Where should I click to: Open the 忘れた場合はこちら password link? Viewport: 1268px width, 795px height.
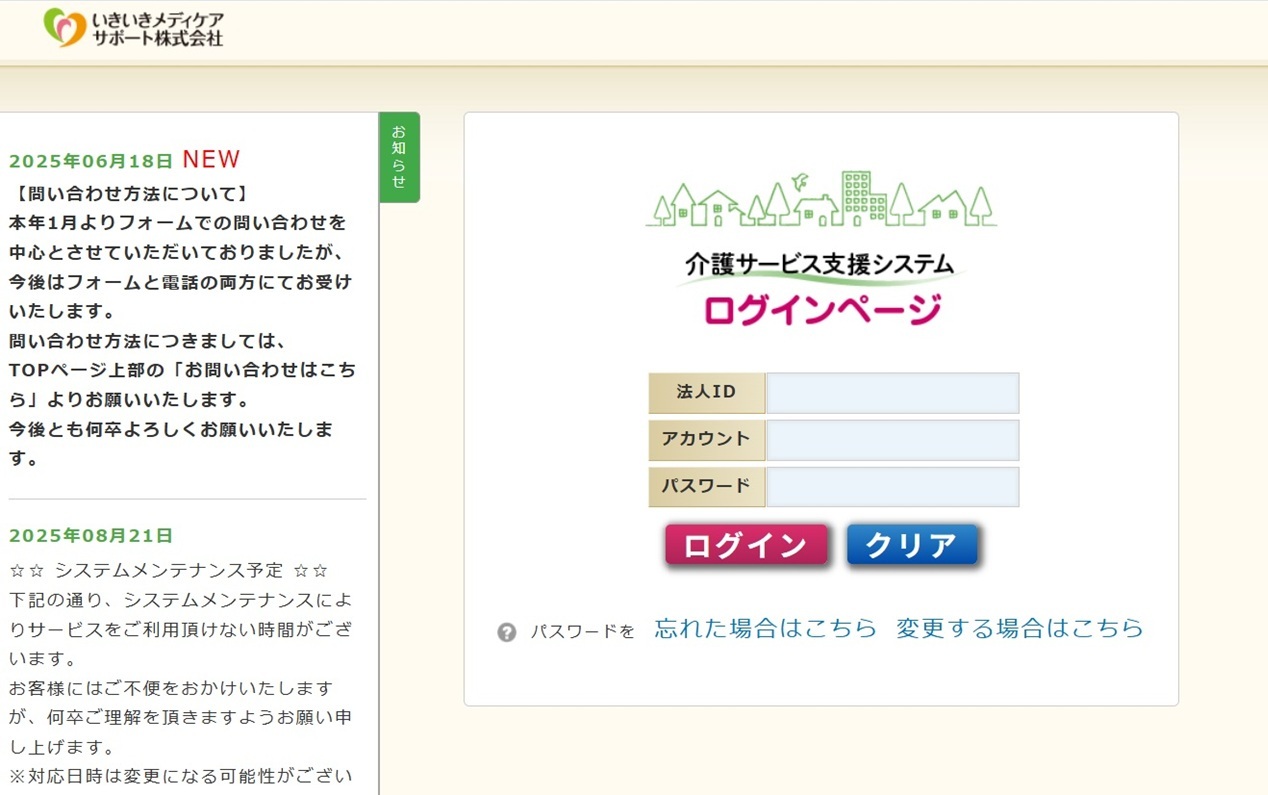click(x=765, y=628)
